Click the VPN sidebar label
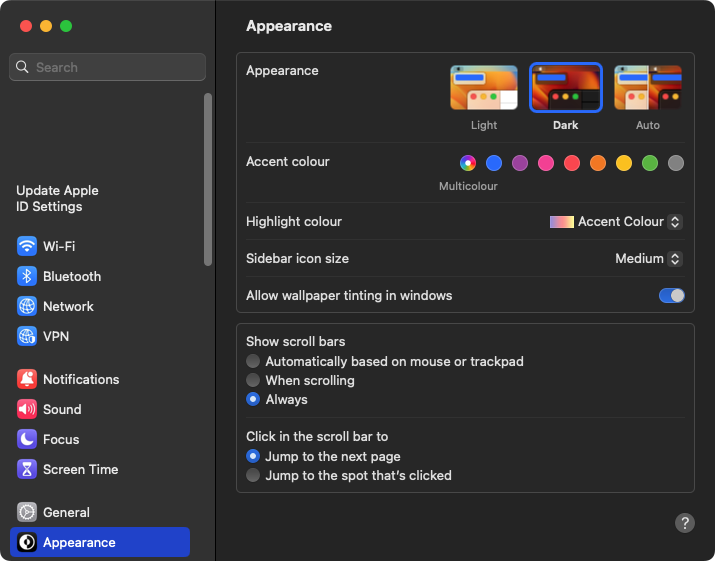Image resolution: width=715 pixels, height=561 pixels. tap(56, 337)
